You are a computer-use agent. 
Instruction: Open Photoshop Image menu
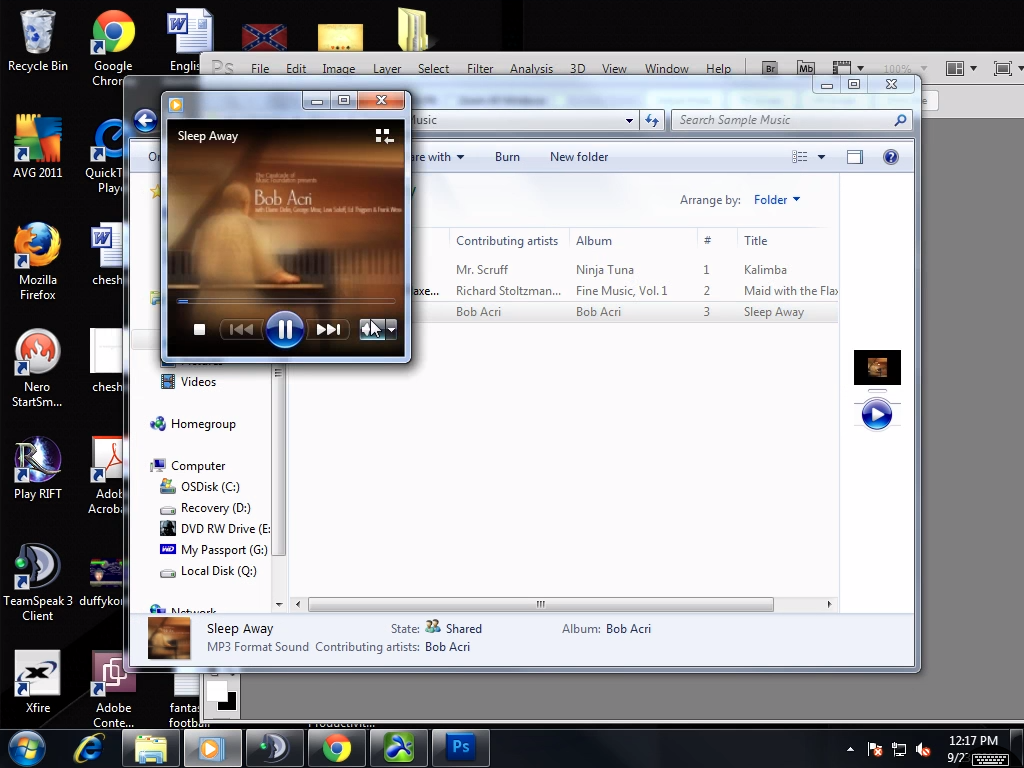click(339, 69)
